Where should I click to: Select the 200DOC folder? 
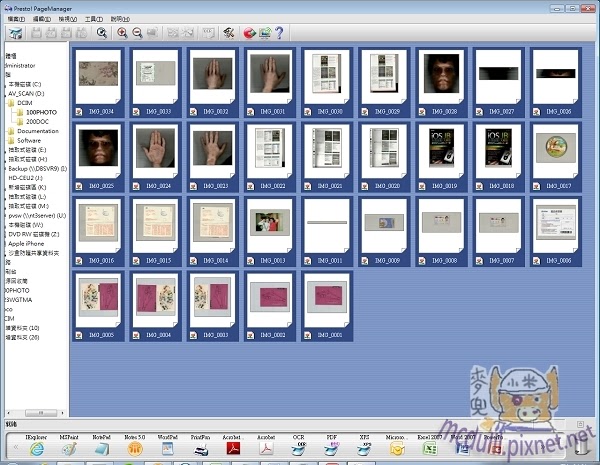(38, 122)
